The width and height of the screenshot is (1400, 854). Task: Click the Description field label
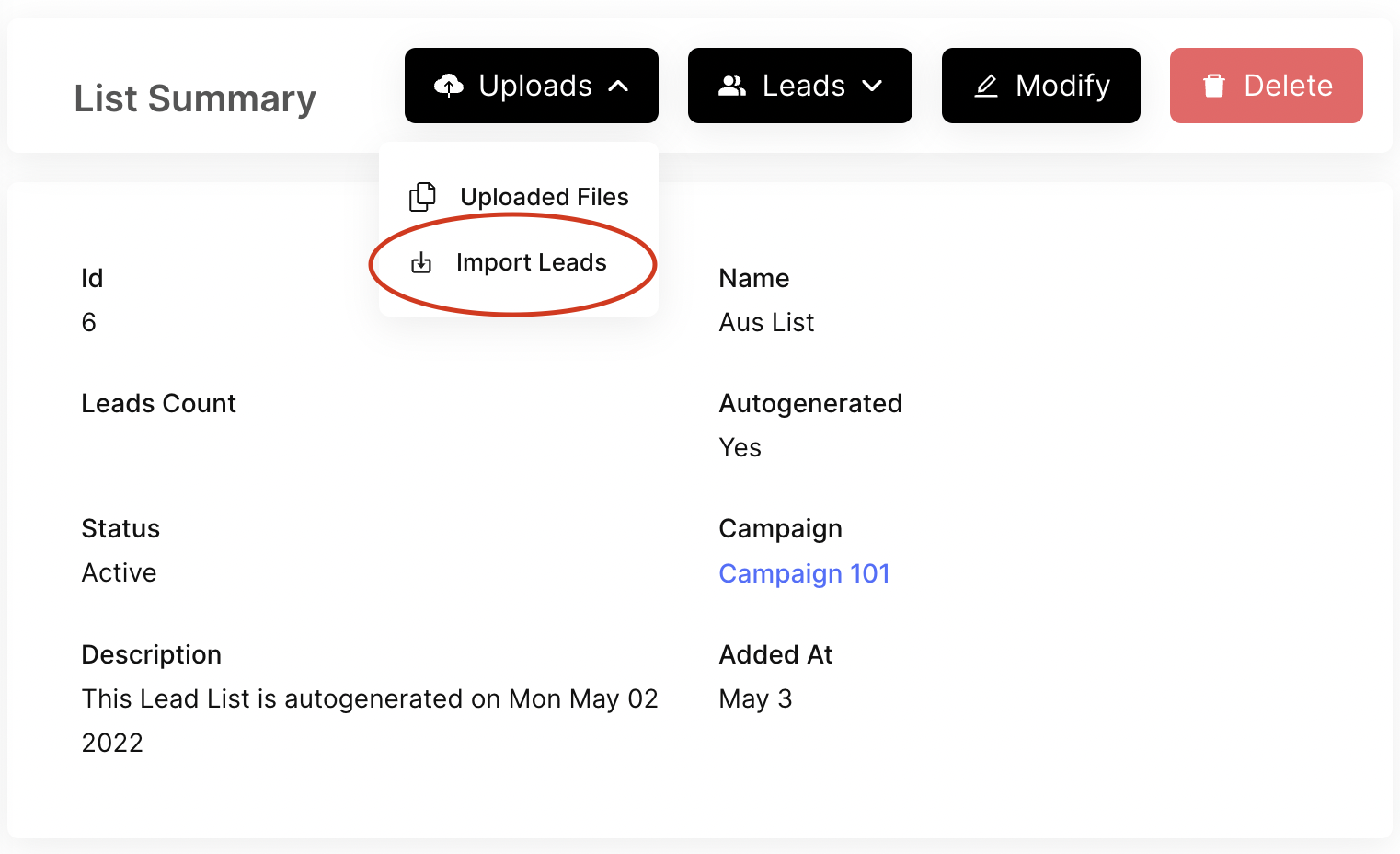[x=151, y=654]
